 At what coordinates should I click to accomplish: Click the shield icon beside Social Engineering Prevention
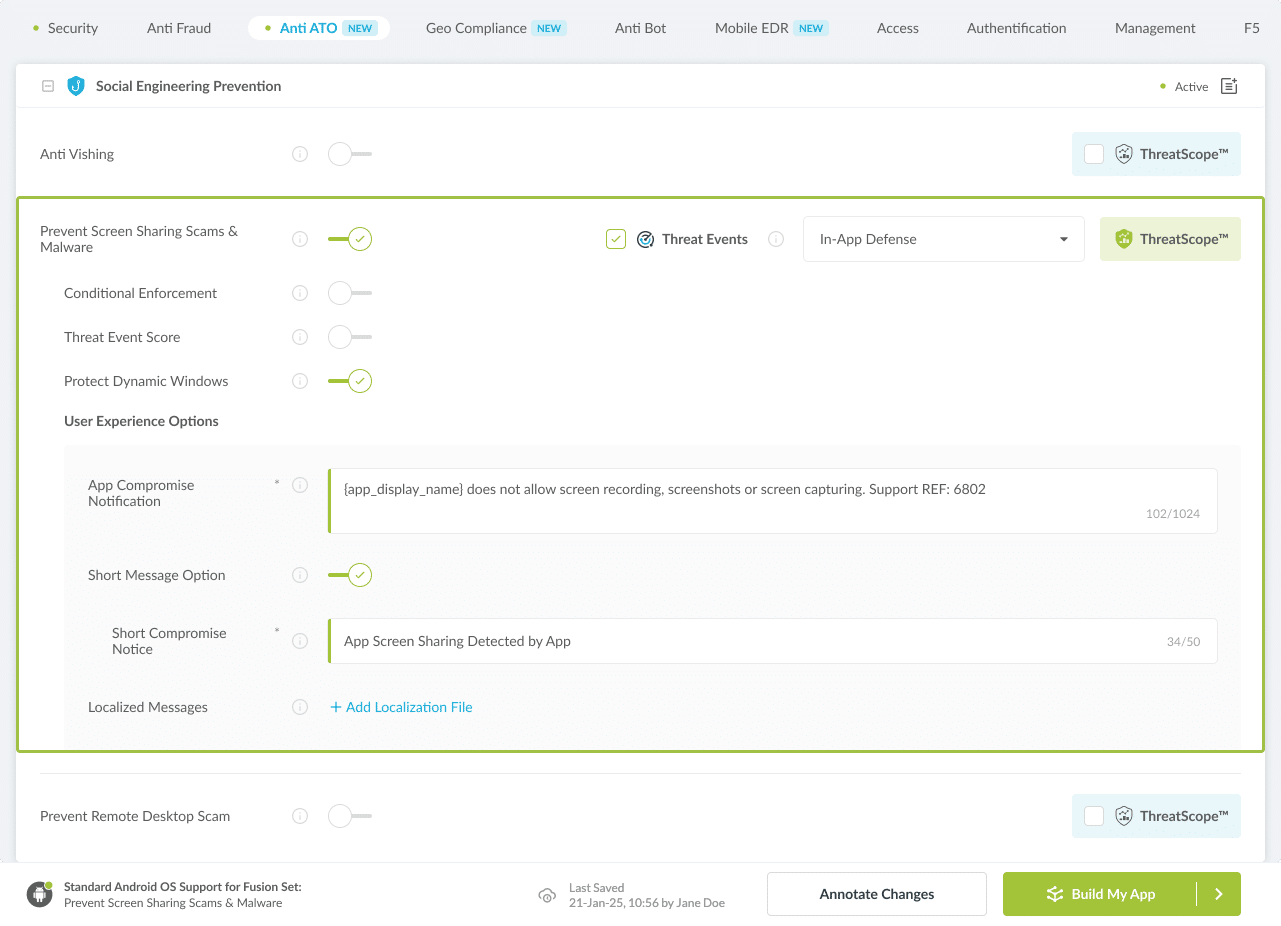coord(76,86)
